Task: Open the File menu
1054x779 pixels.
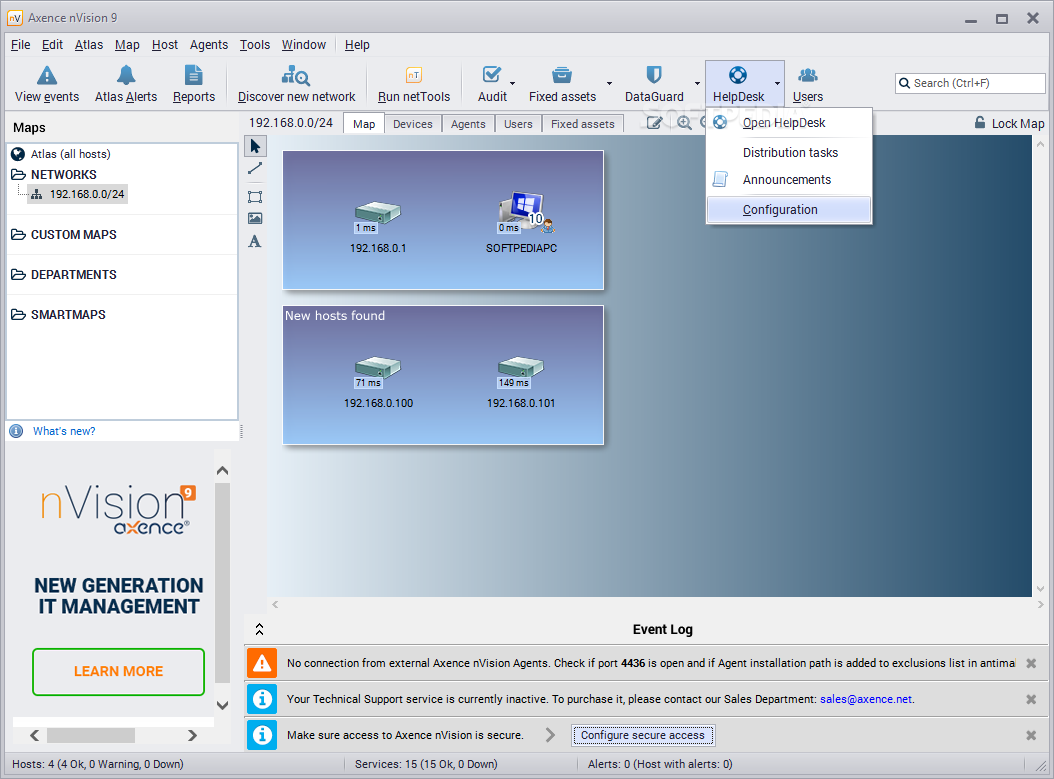Action: (20, 45)
